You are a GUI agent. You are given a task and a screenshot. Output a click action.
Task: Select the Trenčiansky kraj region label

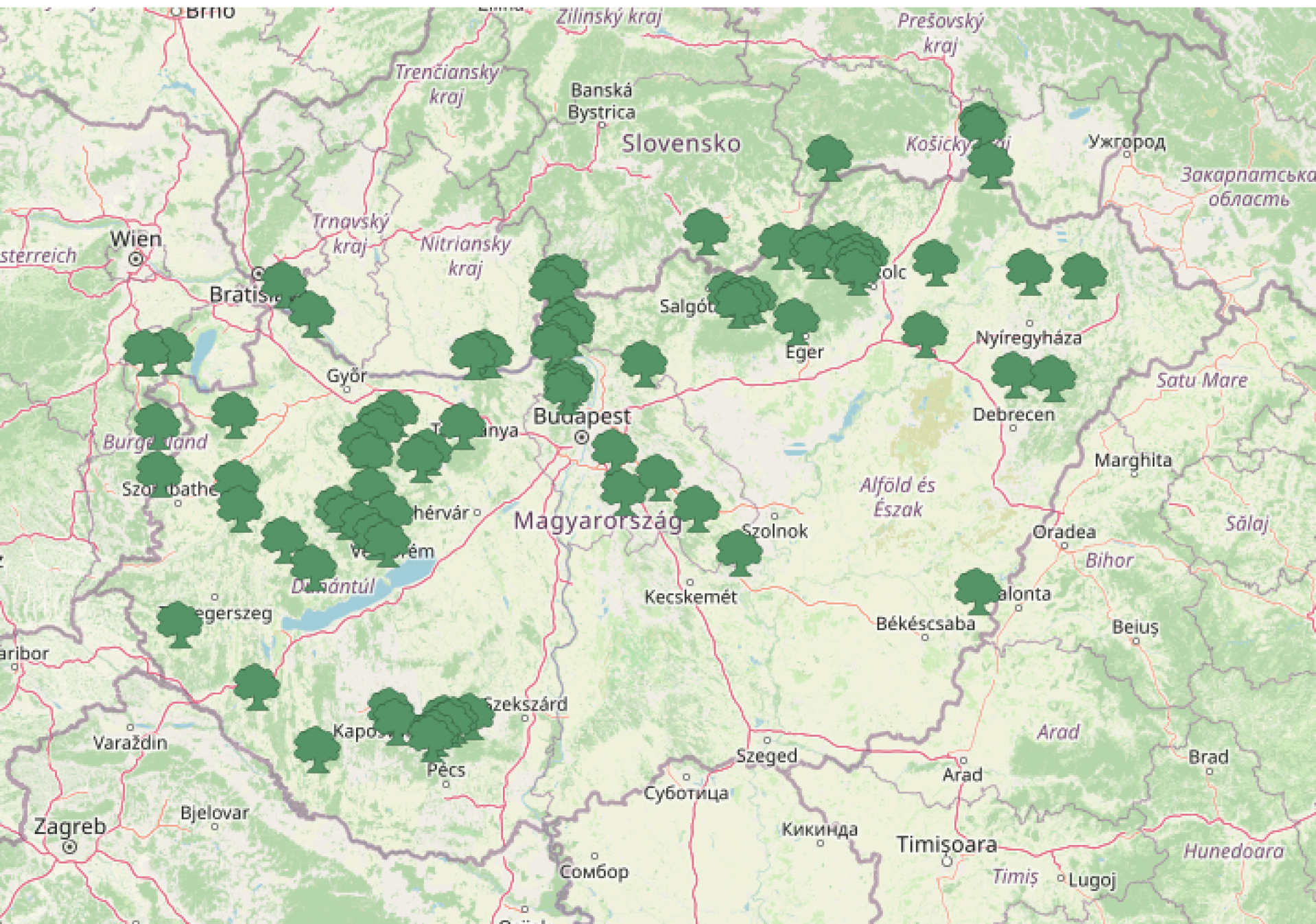tap(447, 84)
